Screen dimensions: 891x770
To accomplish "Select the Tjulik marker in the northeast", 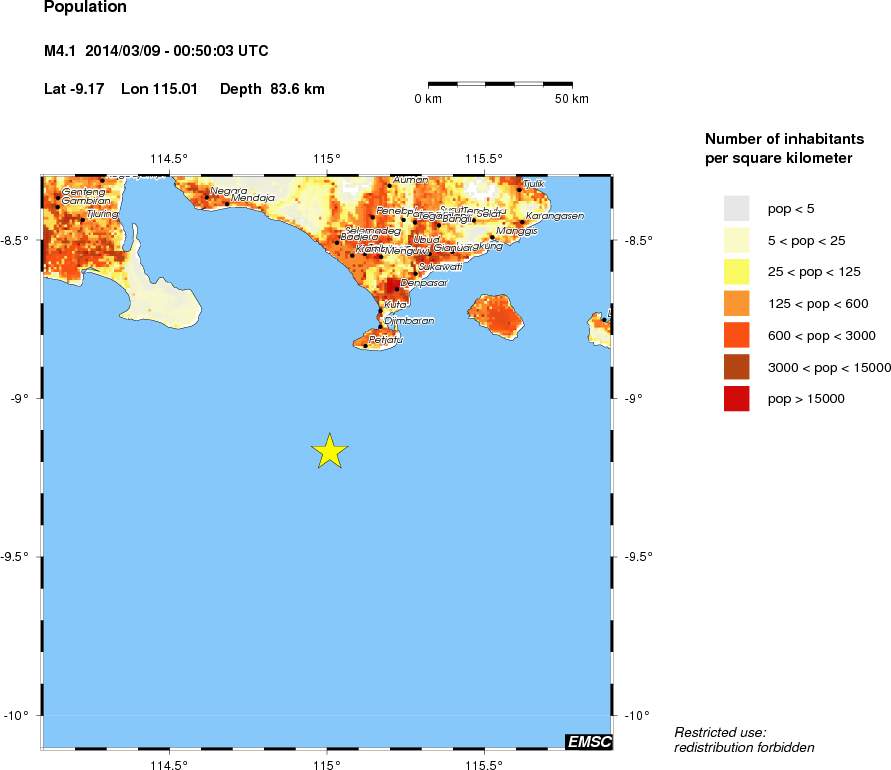I will coord(520,189).
